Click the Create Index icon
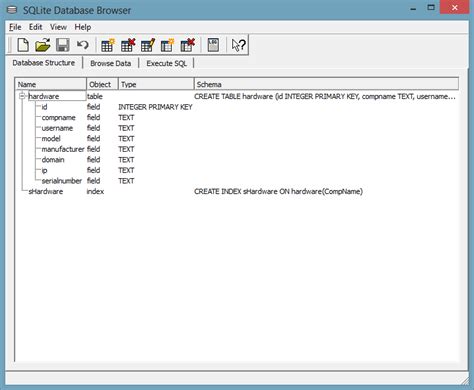Screen dimensions: 474x390 (167, 45)
